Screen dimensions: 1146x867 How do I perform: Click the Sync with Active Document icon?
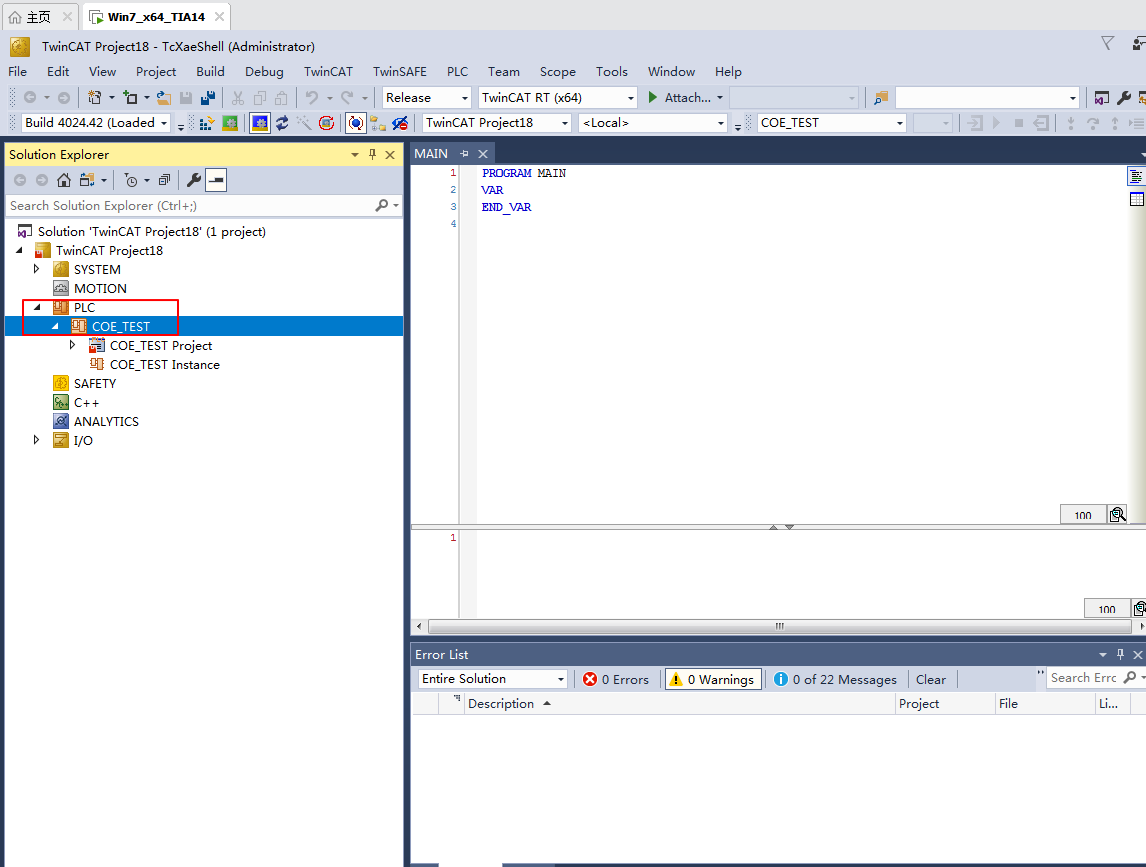coord(87,180)
